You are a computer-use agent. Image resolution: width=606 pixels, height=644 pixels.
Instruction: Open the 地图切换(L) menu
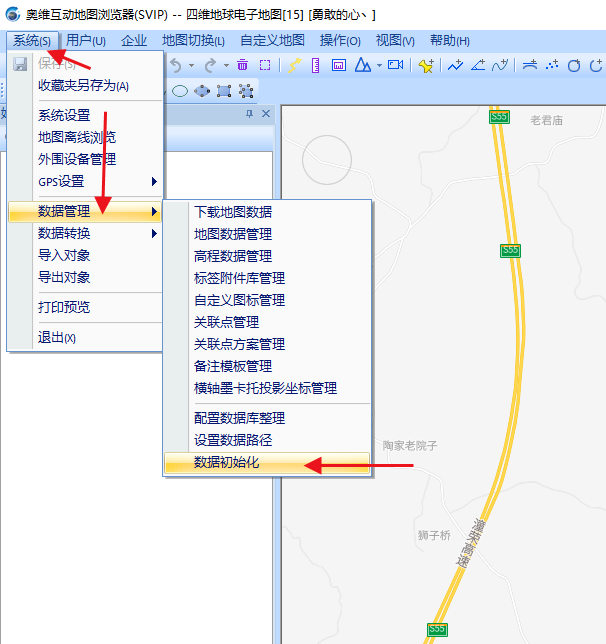click(x=193, y=41)
